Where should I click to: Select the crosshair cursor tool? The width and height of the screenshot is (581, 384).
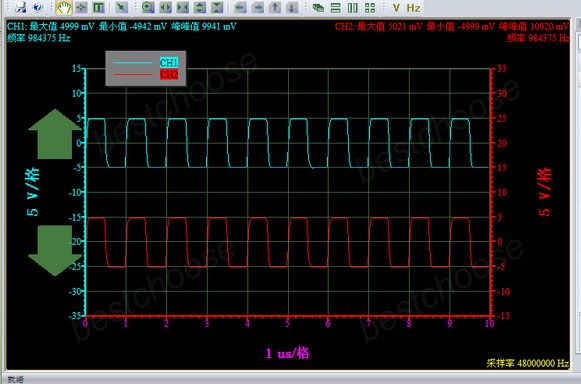coord(81,7)
